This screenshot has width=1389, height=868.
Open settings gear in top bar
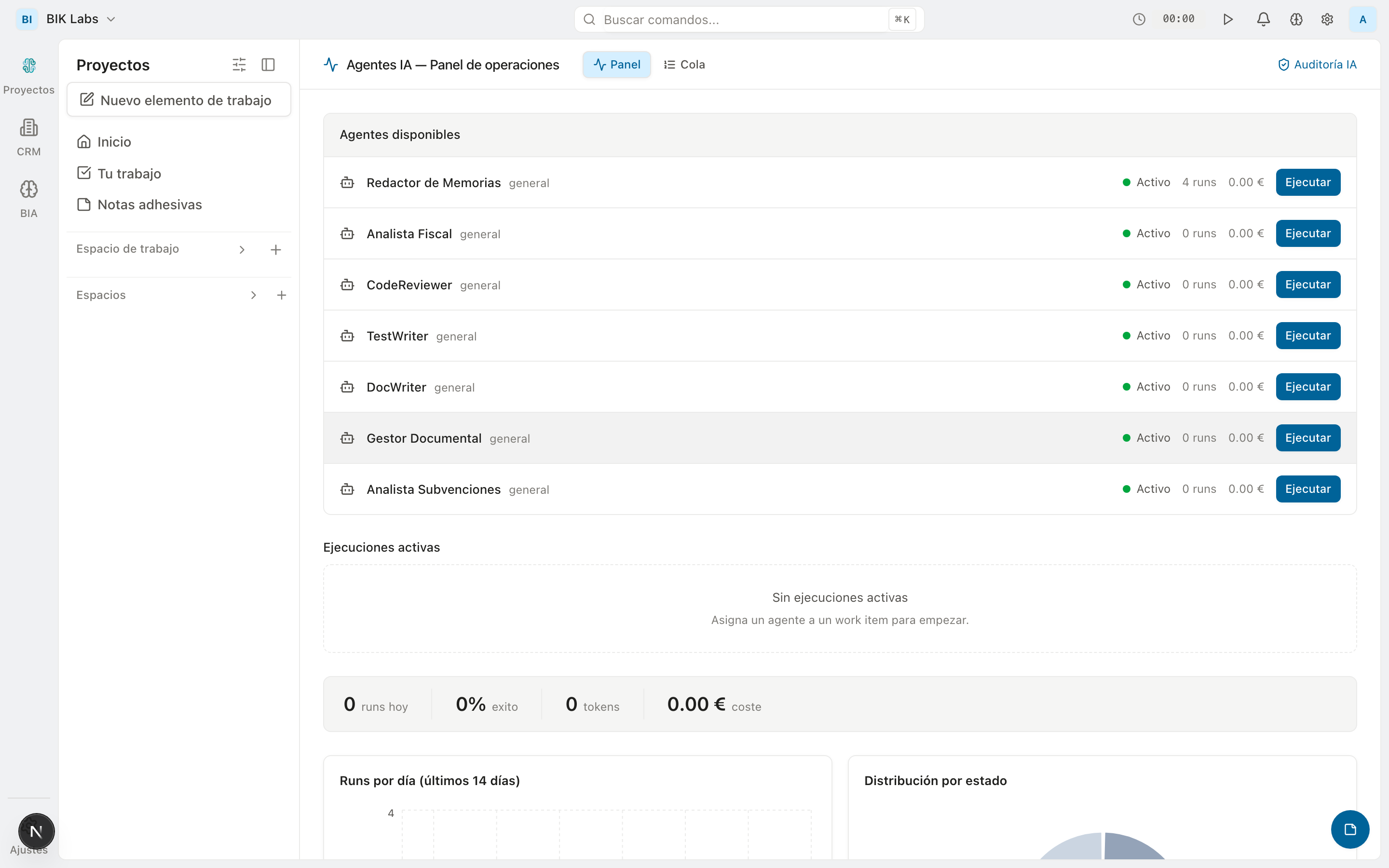pyautogui.click(x=1327, y=19)
